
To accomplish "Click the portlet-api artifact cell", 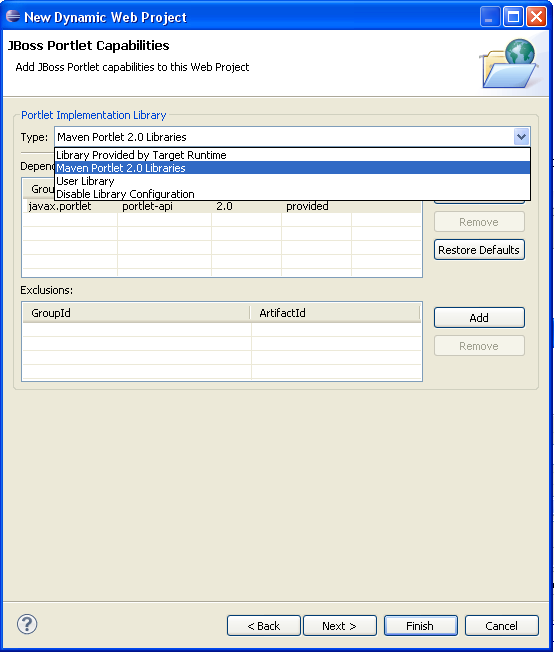I will [164, 206].
